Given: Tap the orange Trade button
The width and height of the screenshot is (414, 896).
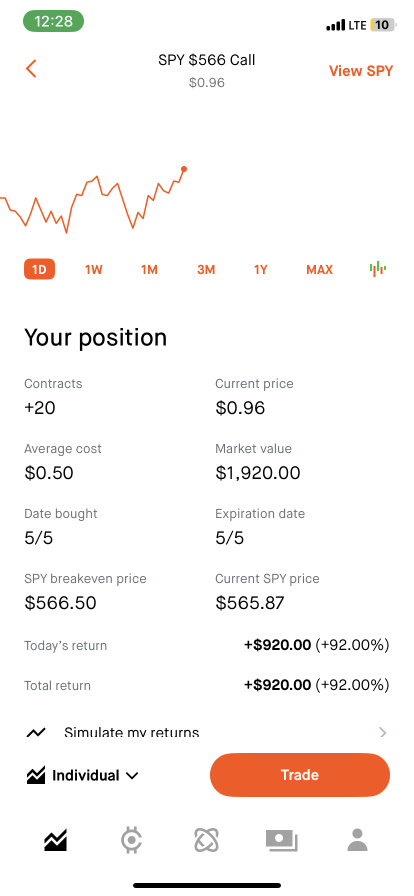Looking at the screenshot, I should pos(300,775).
